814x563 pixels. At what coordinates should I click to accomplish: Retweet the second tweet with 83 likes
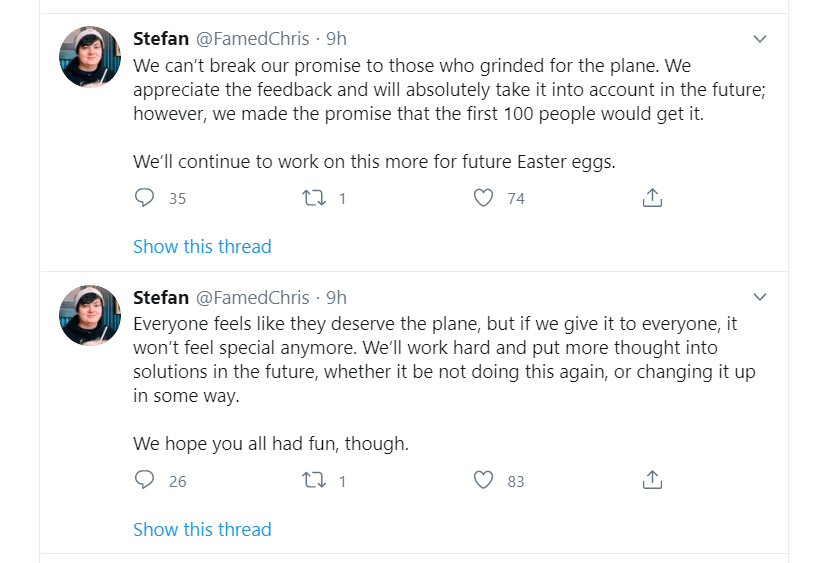click(x=313, y=481)
